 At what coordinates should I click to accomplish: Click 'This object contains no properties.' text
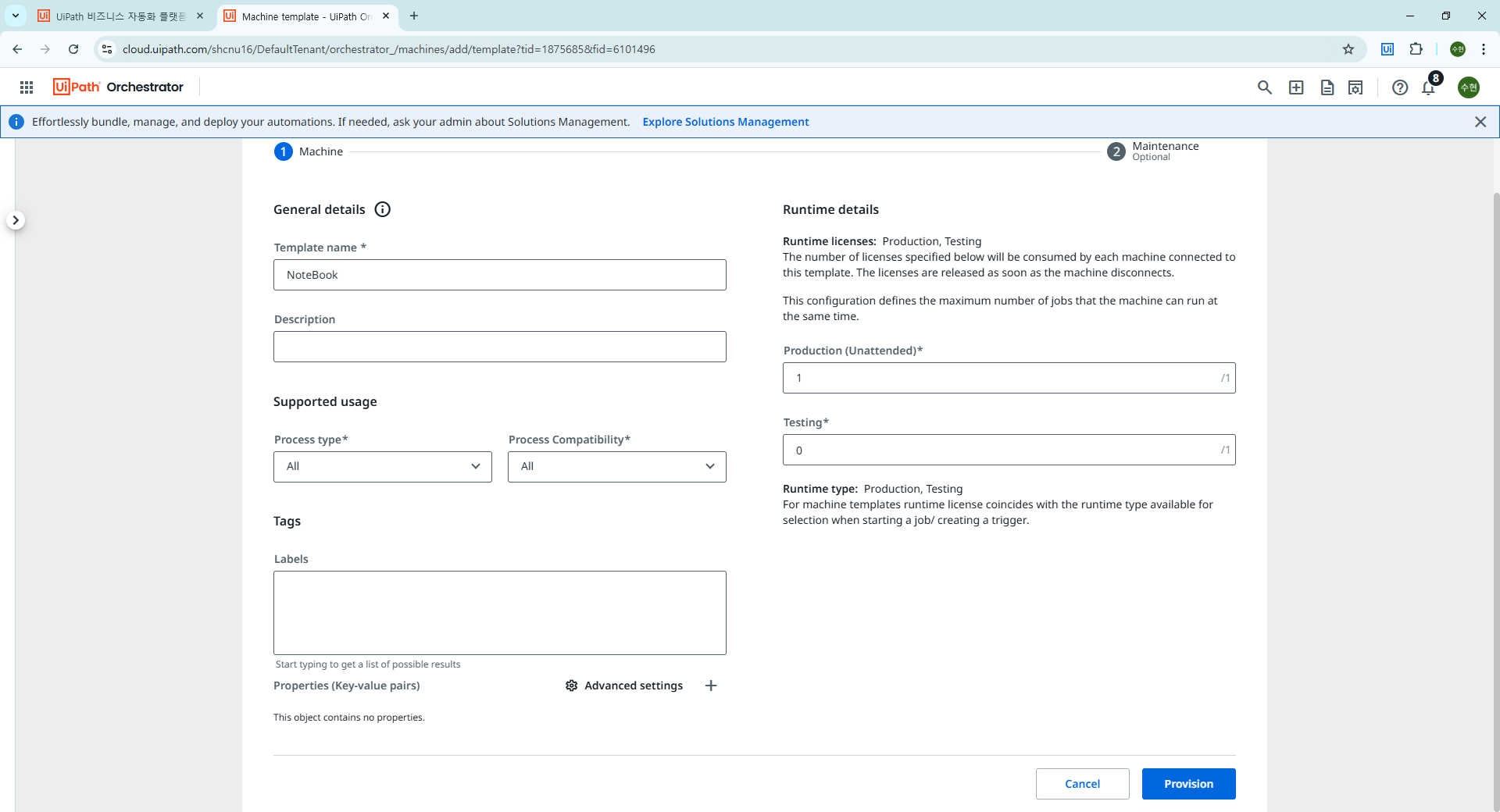point(349,718)
